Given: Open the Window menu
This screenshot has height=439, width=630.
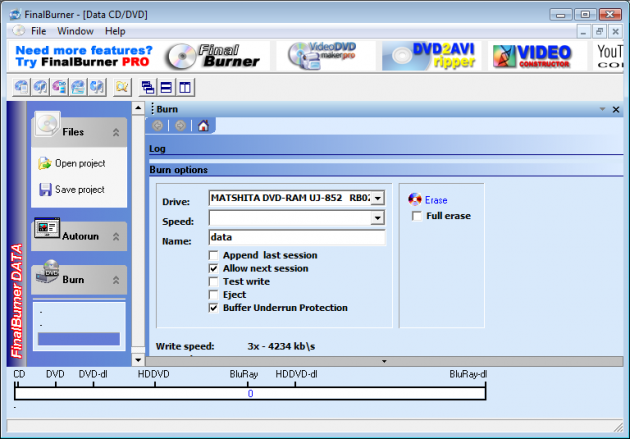Looking at the screenshot, I should click(x=75, y=31).
